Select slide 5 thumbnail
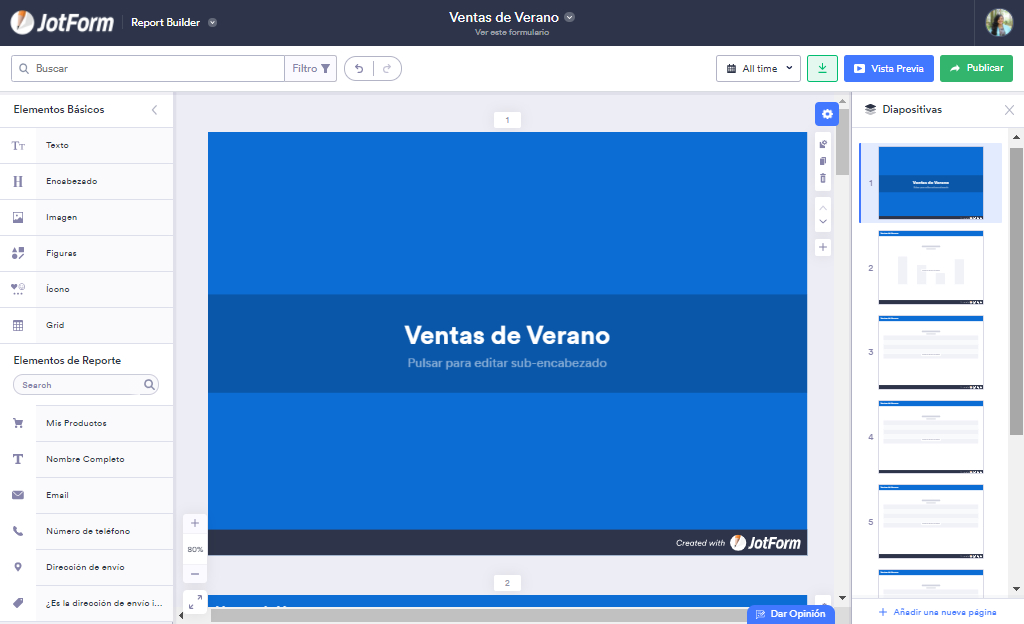The image size is (1024, 624). pyautogui.click(x=931, y=522)
